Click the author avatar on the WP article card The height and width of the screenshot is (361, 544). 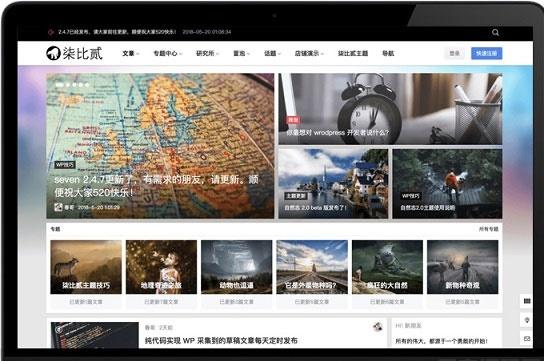coord(377,326)
